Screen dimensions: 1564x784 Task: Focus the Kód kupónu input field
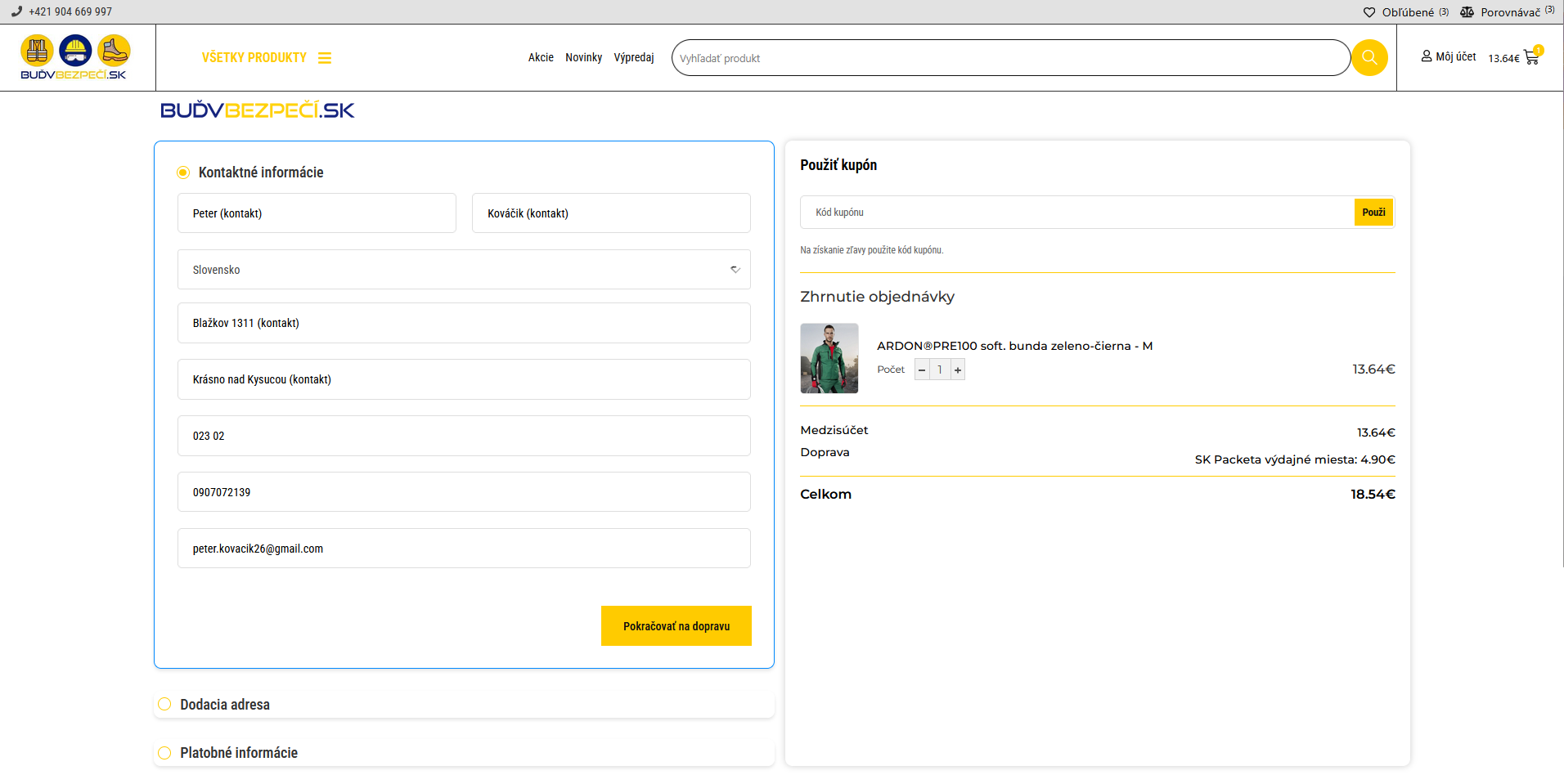1076,213
